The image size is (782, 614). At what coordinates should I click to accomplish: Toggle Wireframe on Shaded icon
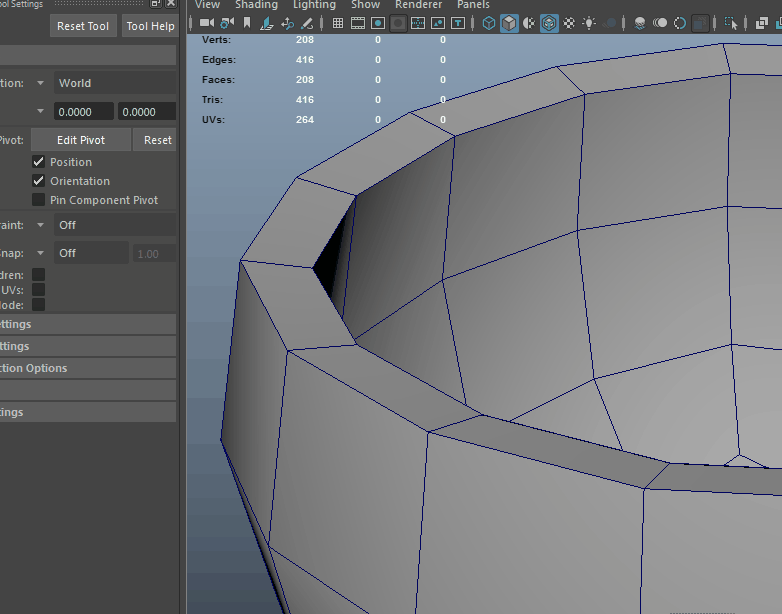(549, 23)
